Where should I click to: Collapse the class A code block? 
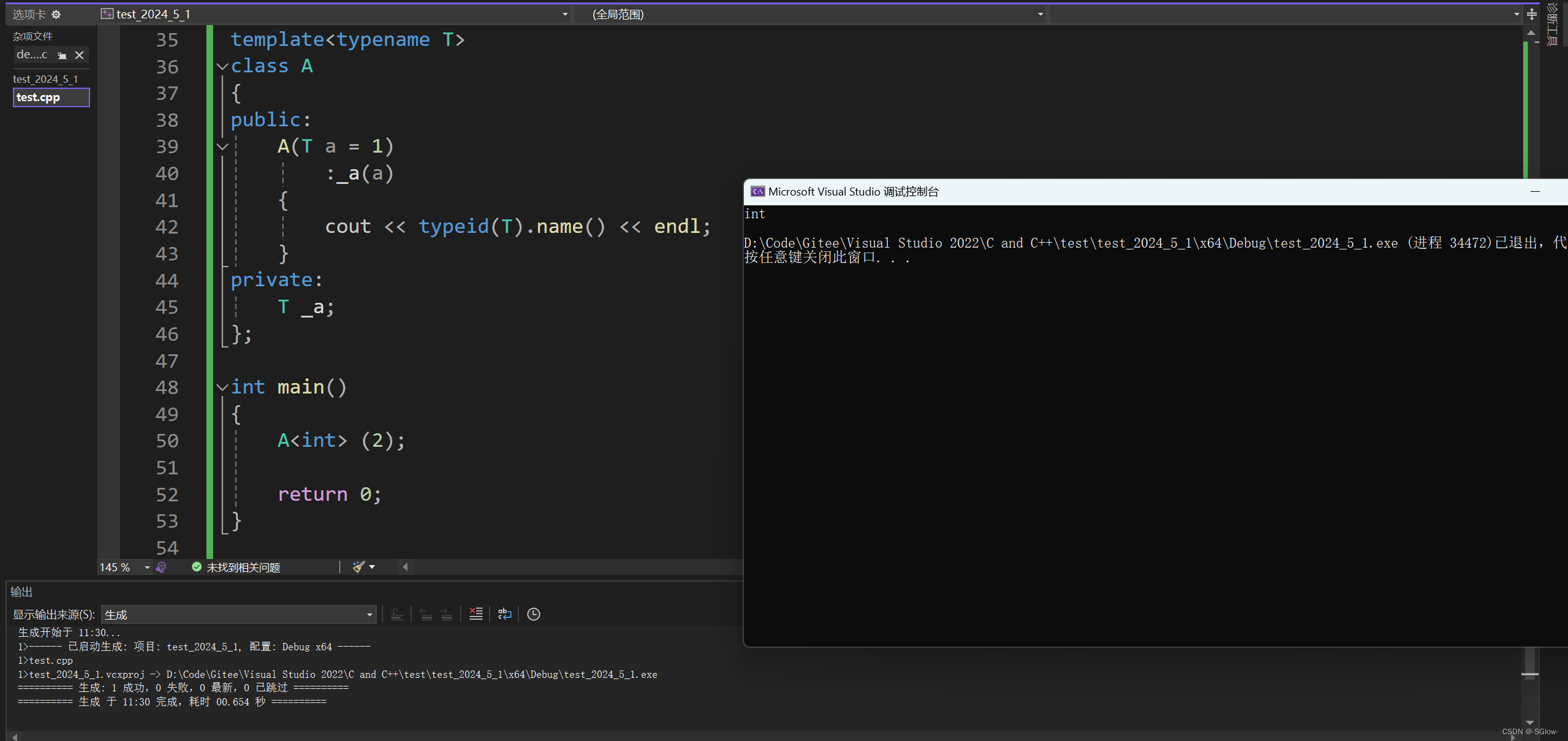click(x=222, y=66)
